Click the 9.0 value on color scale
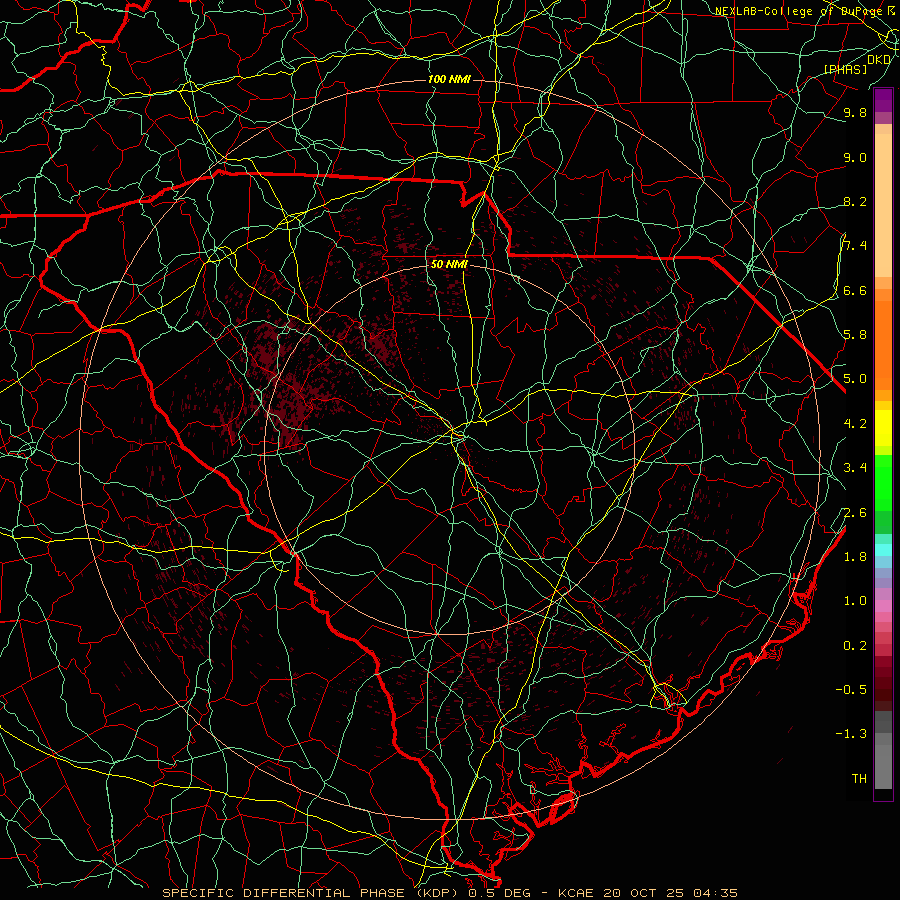900x900 pixels. (855, 157)
